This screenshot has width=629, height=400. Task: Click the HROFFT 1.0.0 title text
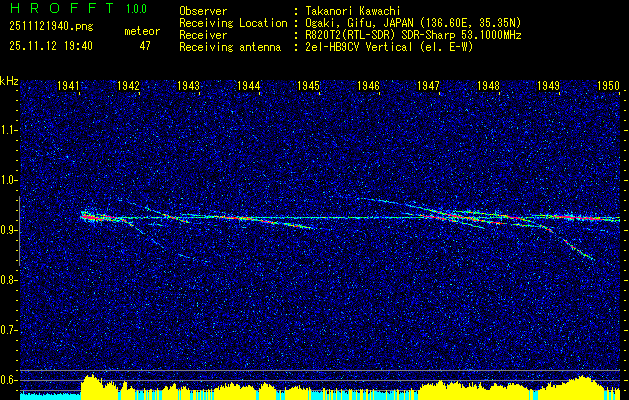pos(78,8)
